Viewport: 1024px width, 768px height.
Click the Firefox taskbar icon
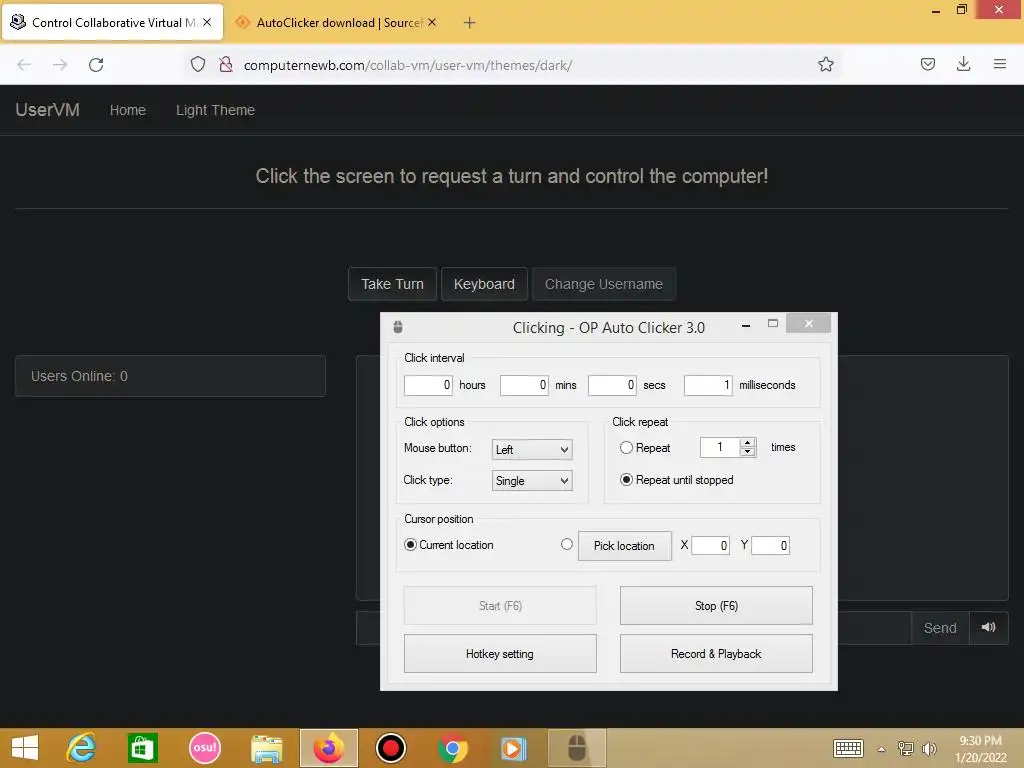[x=328, y=748]
